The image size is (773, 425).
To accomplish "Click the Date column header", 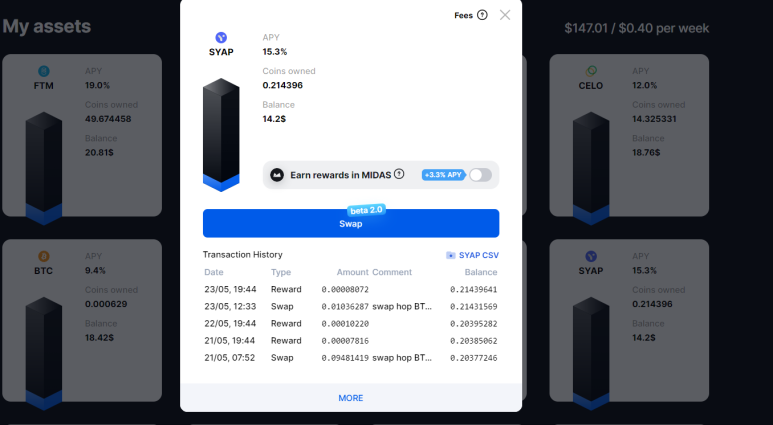I will [214, 272].
